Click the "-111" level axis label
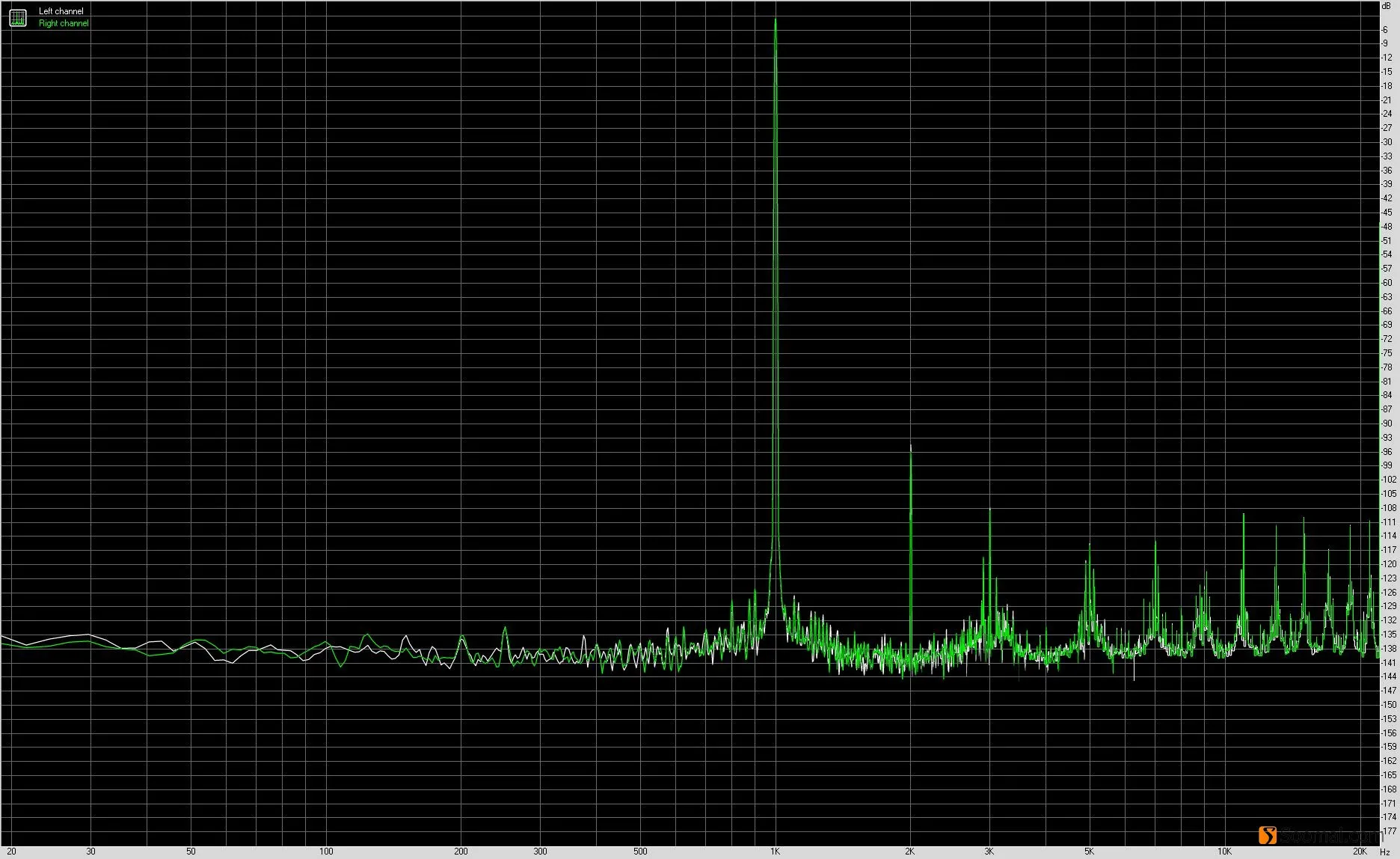The width and height of the screenshot is (1400, 859). 1389,522
